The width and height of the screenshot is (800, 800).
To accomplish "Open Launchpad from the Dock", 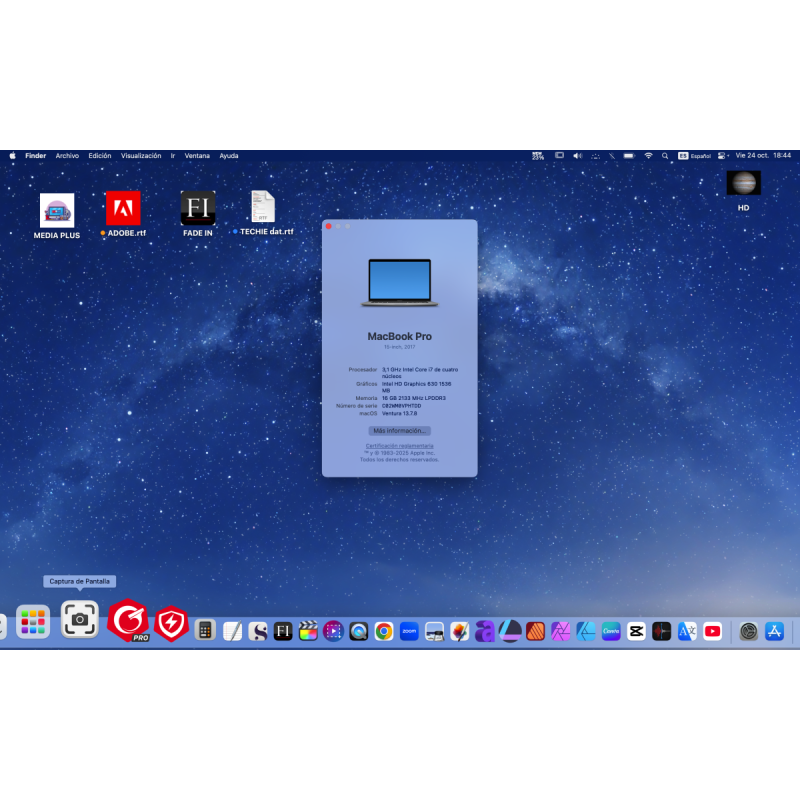I will coord(33,621).
